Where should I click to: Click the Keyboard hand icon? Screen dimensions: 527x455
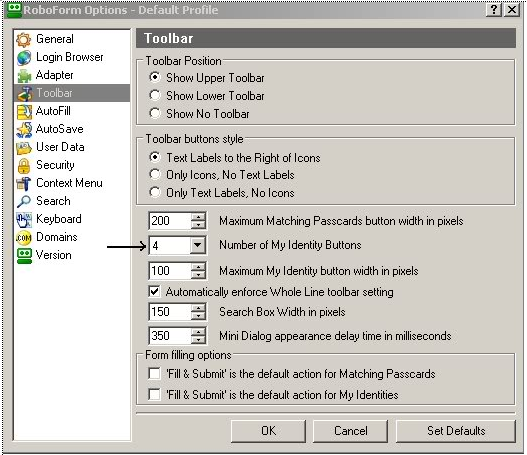24,220
